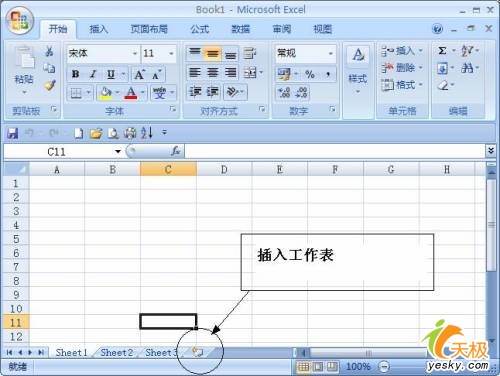The height and width of the screenshot is (376, 500).
Task: Switch to the 公式 ribbon tab
Action: click(x=200, y=29)
